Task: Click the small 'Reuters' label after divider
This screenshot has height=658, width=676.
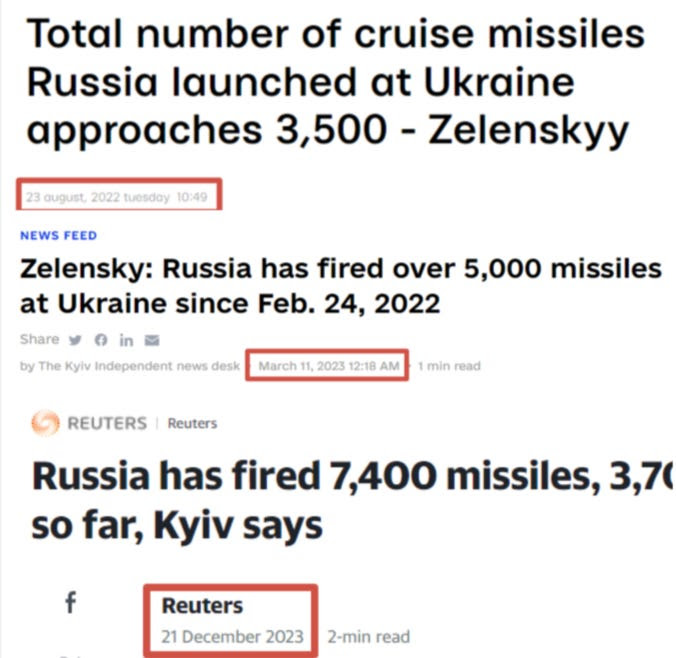Action: pyautogui.click(x=192, y=423)
